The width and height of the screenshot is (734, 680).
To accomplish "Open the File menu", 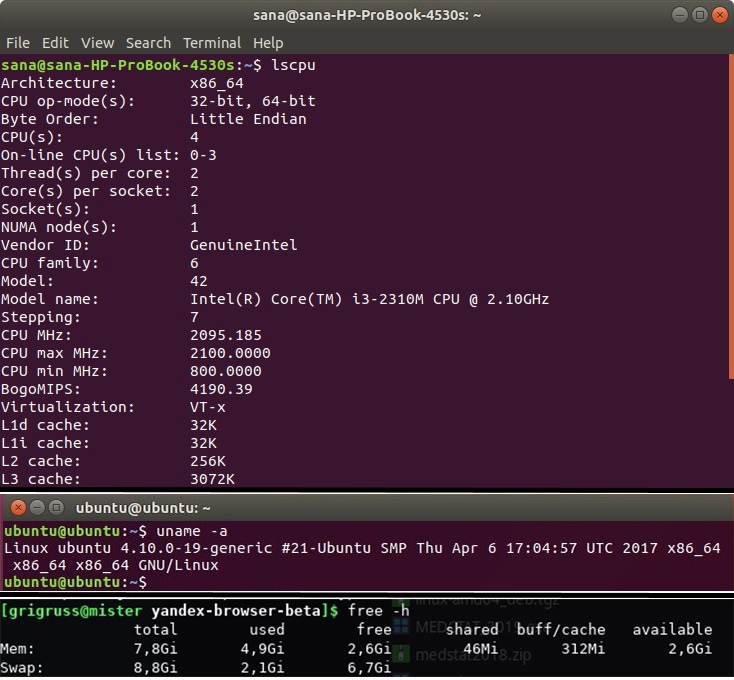I will click(18, 43).
